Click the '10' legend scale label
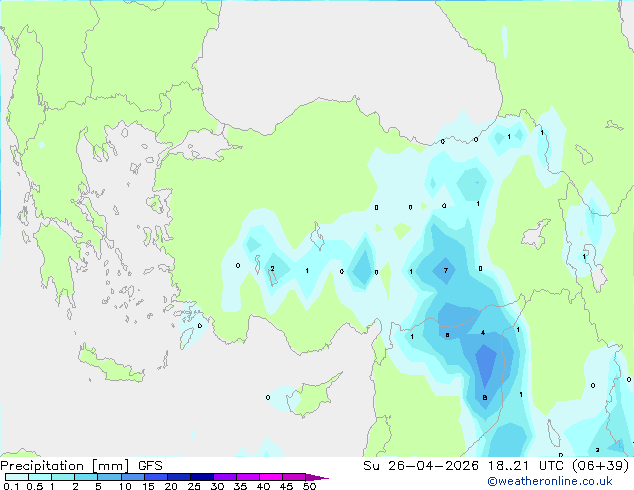This screenshot has width=634, height=490. pos(125,486)
